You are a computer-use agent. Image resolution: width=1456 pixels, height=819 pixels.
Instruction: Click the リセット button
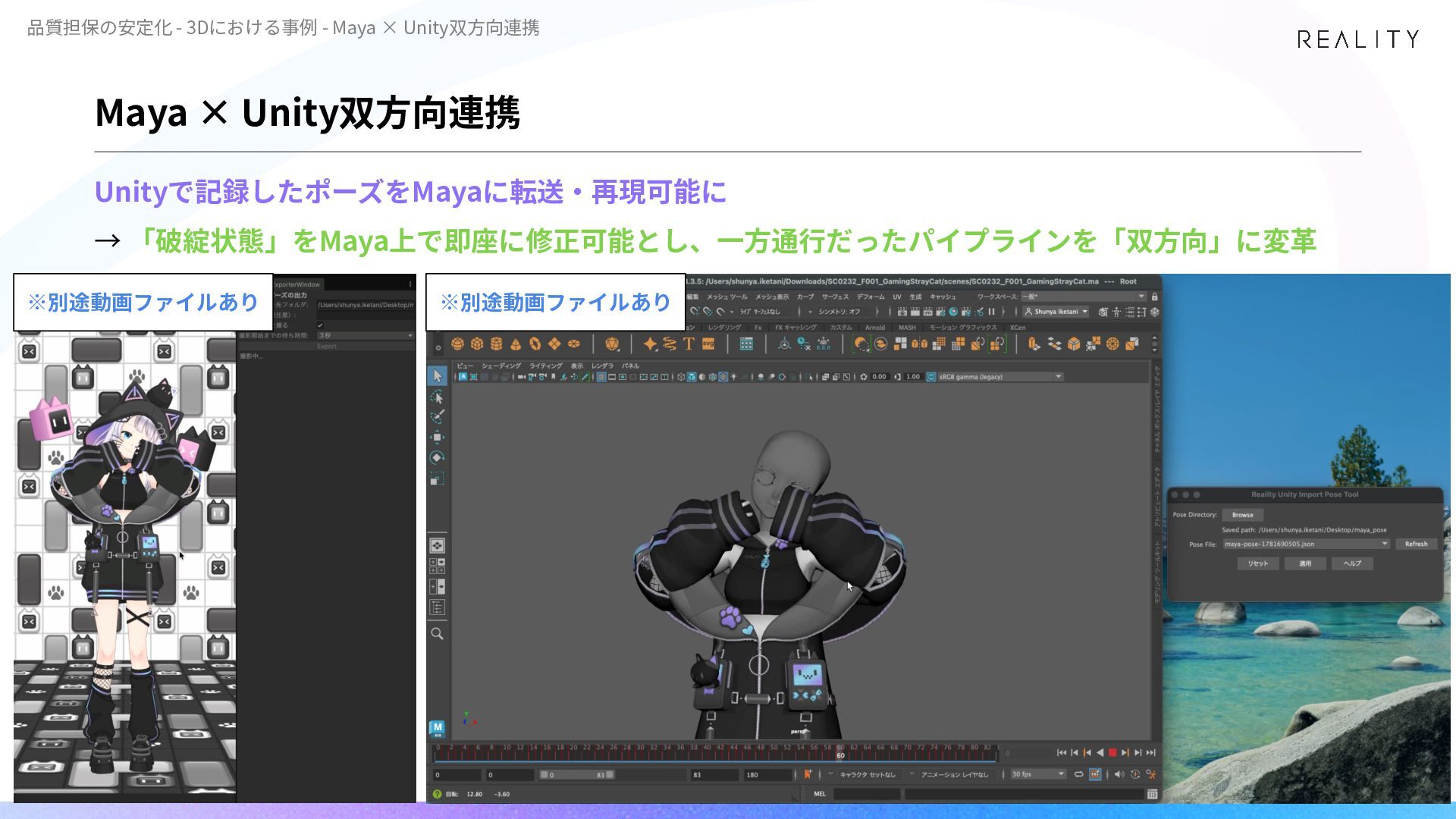1258,563
